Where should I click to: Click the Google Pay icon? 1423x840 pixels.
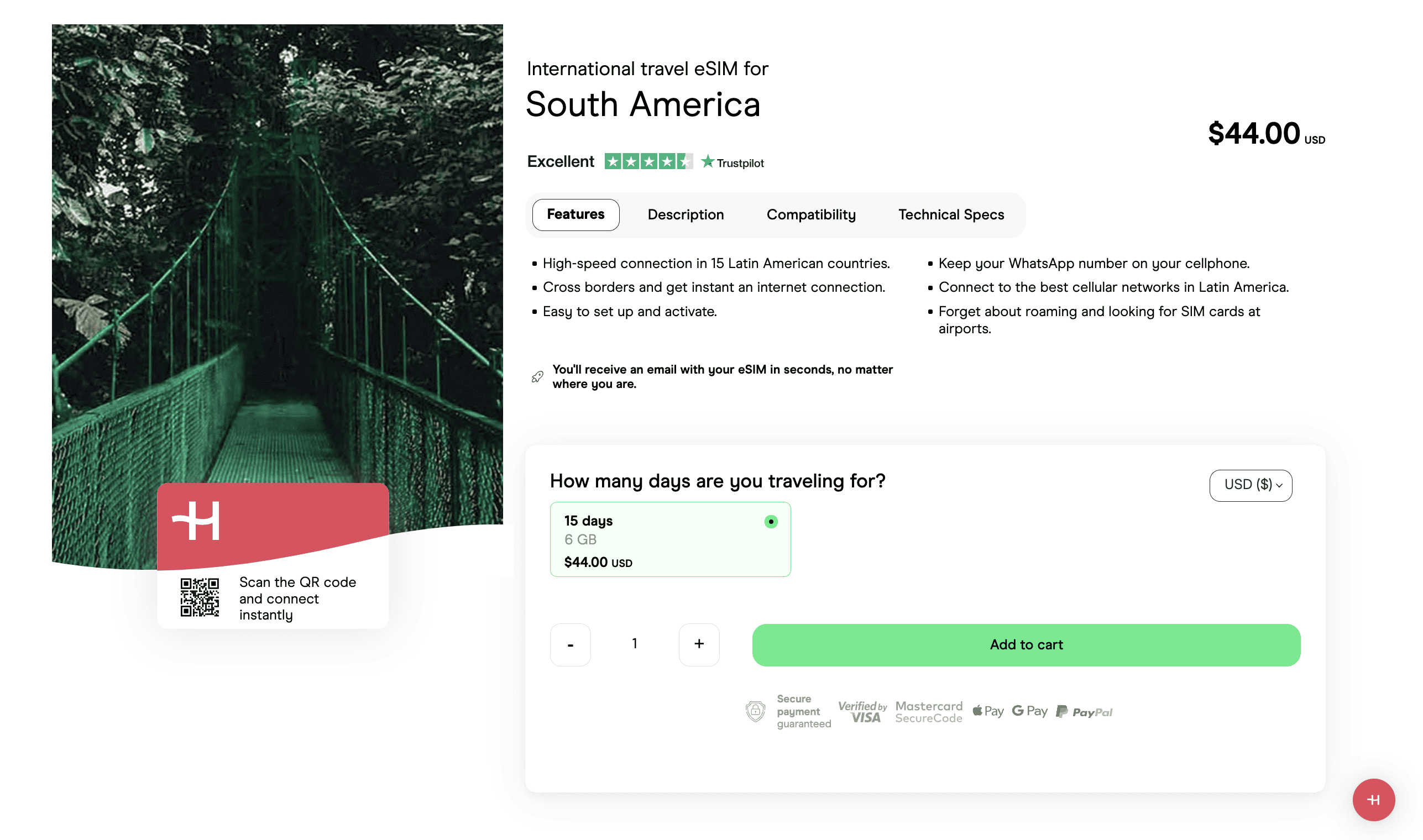[x=1029, y=711]
